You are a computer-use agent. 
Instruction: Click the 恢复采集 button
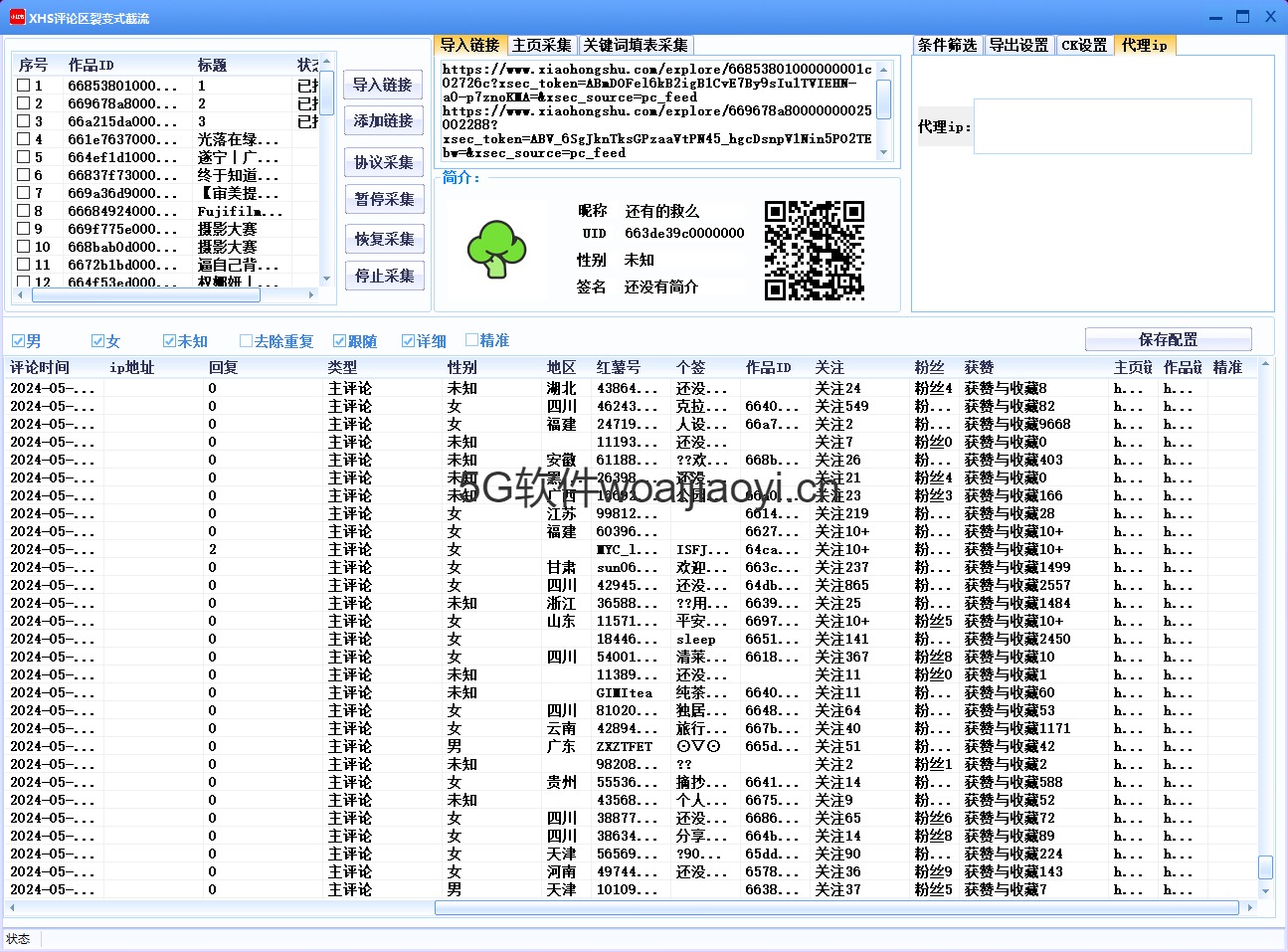point(383,239)
